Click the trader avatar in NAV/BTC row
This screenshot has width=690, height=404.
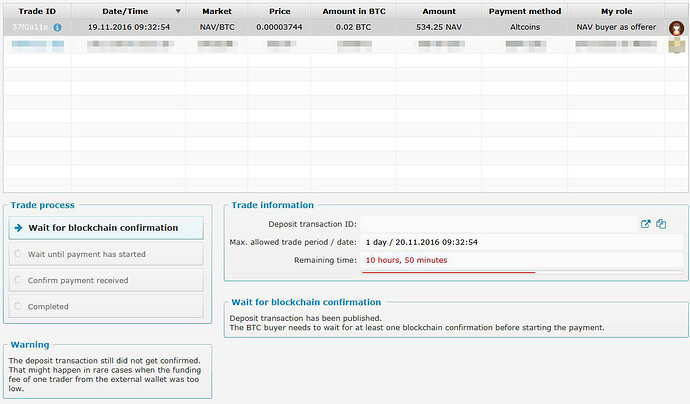[x=676, y=28]
